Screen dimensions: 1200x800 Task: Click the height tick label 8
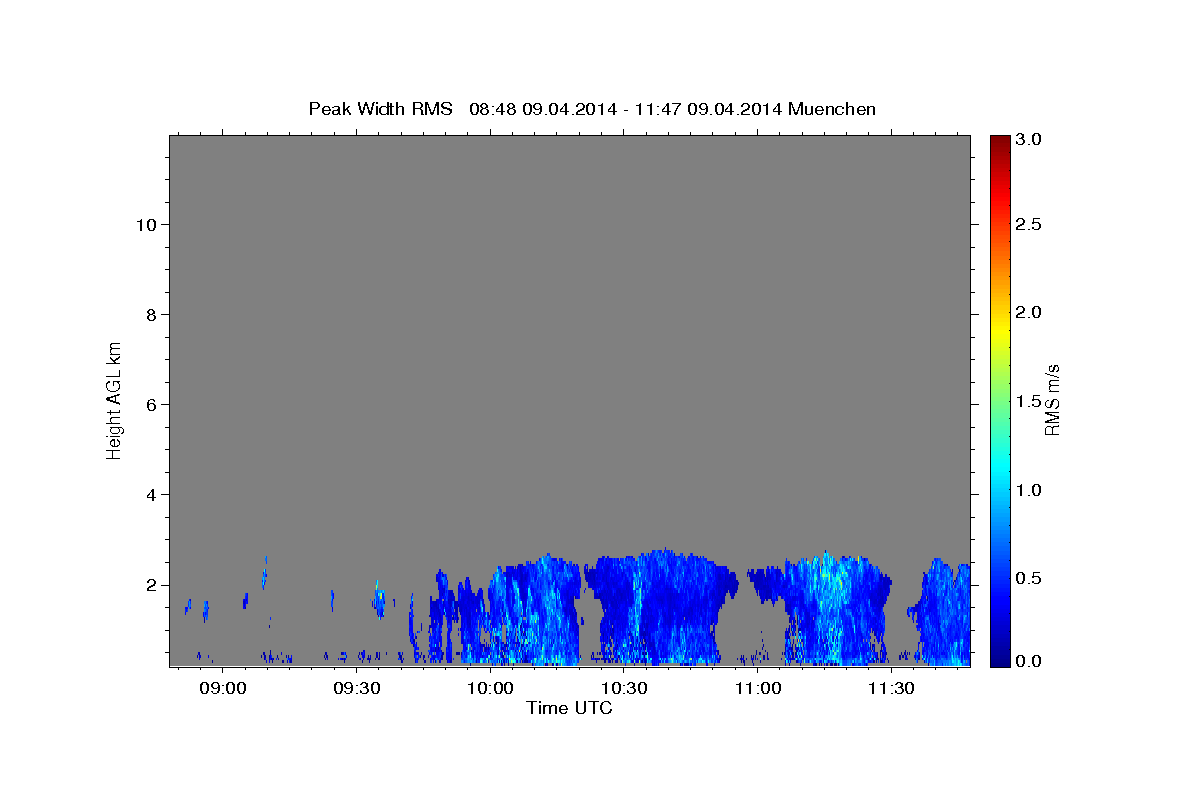[150, 315]
